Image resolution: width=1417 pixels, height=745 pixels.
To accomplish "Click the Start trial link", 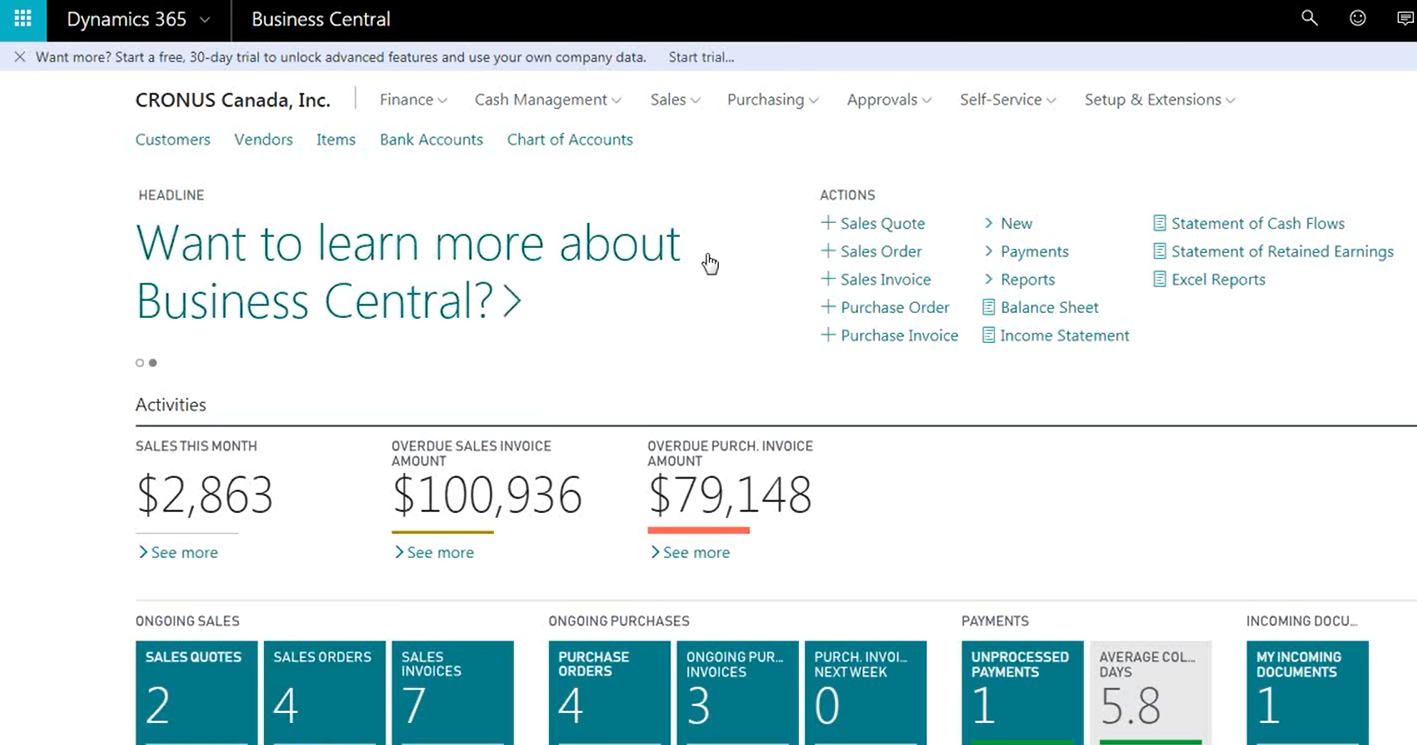I will pyautogui.click(x=701, y=57).
